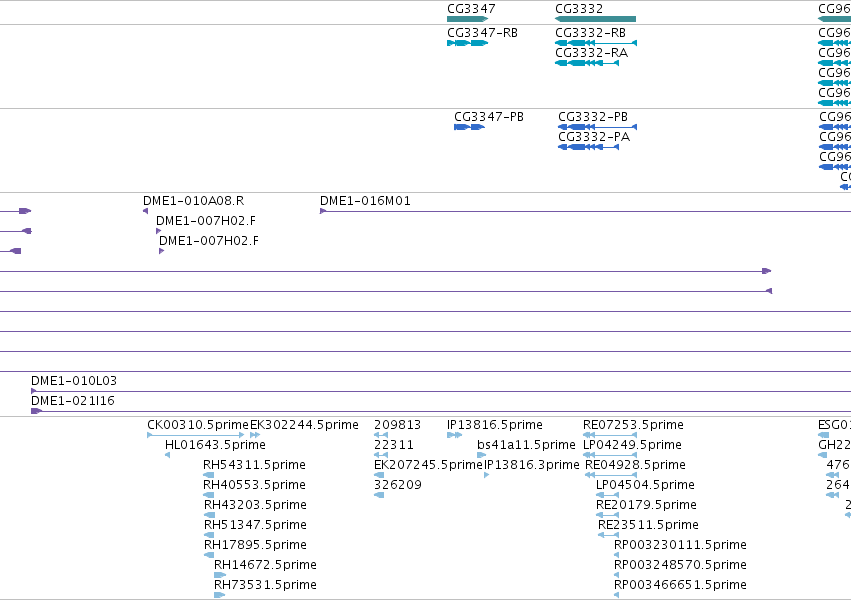
Task: Select the CG3347-PB protein feature
Action: (x=469, y=127)
